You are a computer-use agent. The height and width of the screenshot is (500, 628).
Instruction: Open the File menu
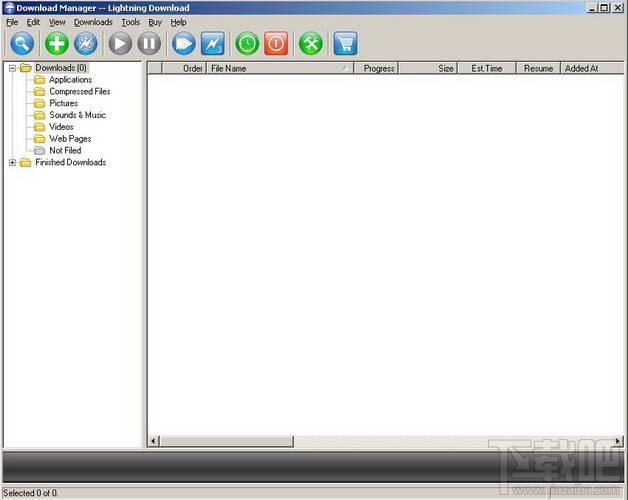[12, 22]
